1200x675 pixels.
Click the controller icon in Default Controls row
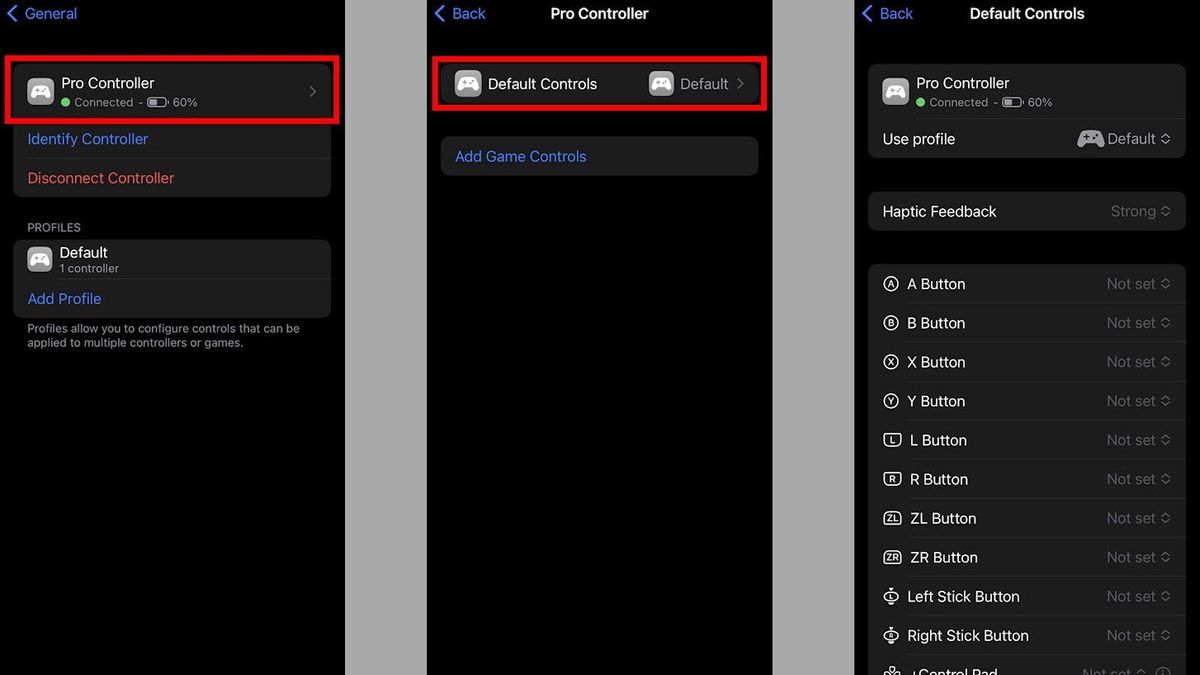coord(467,83)
